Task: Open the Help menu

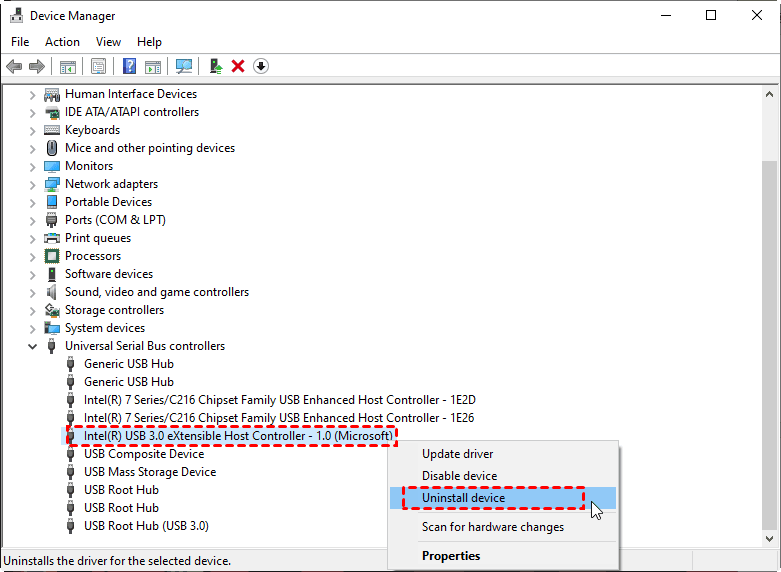Action: click(x=149, y=42)
